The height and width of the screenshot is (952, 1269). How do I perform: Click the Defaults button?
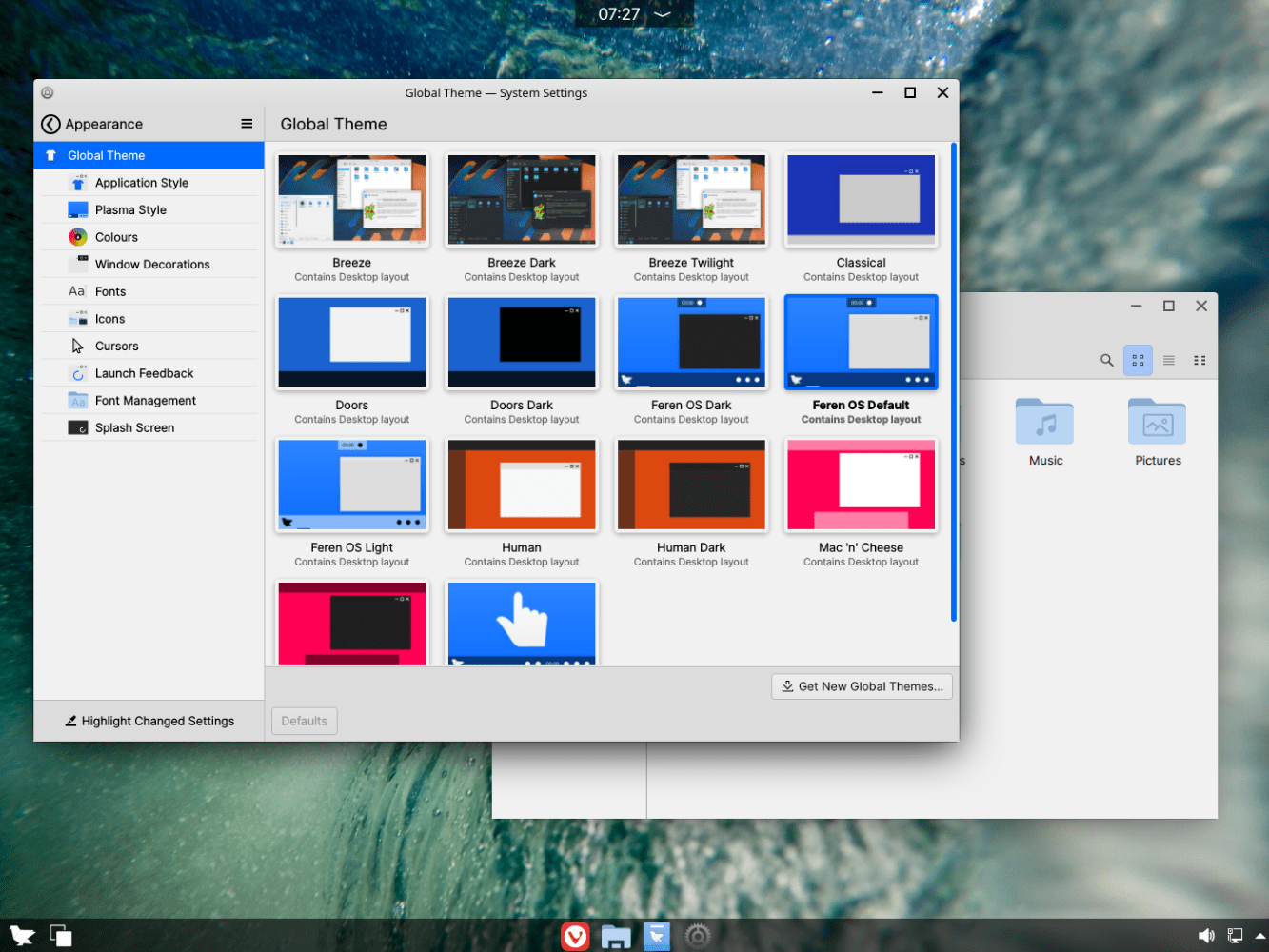304,721
